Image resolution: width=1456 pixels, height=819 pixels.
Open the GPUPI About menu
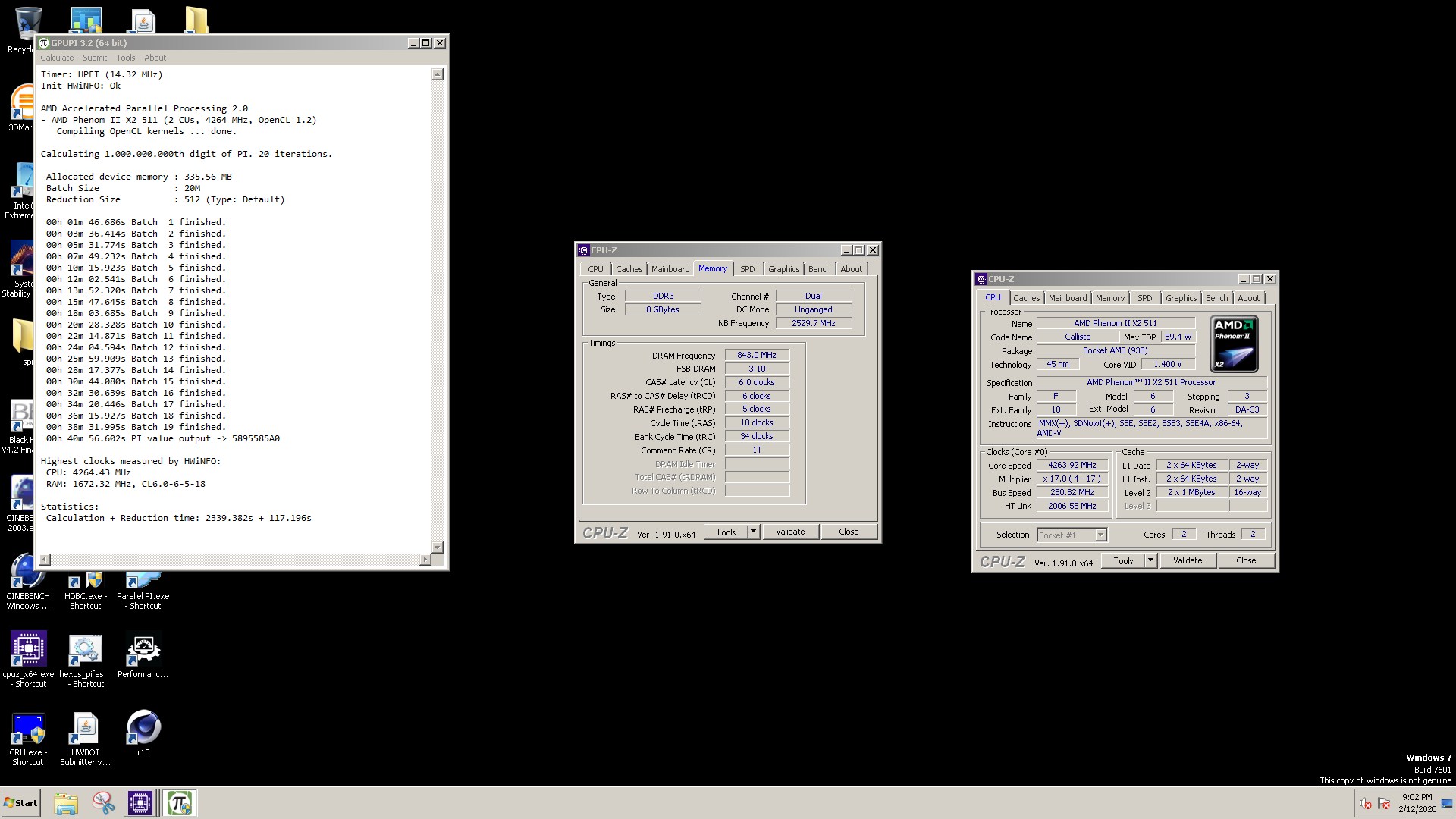tap(155, 58)
